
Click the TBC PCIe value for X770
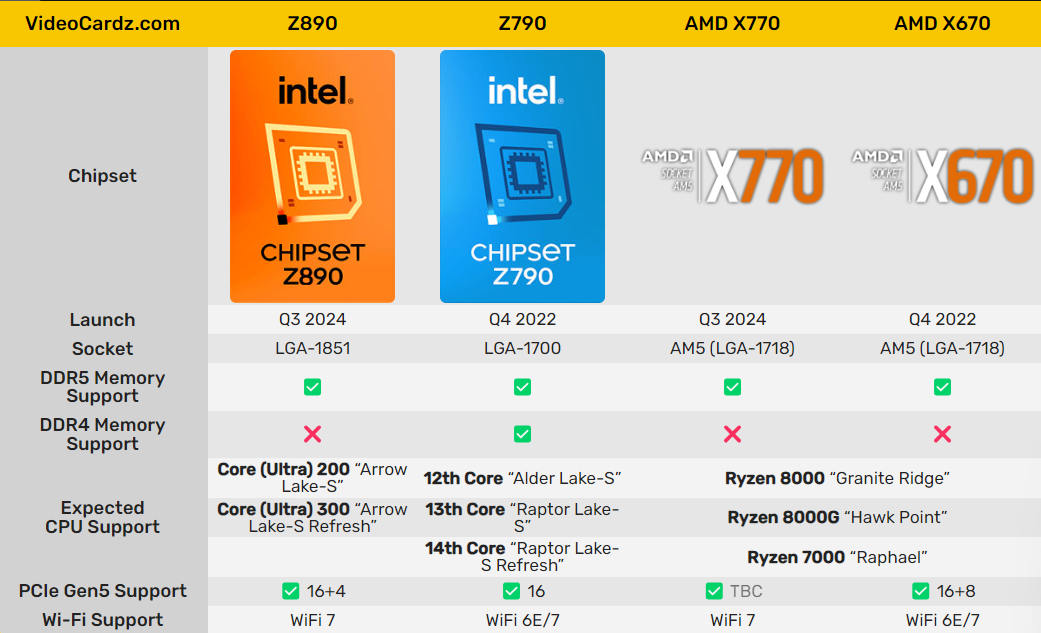[746, 591]
